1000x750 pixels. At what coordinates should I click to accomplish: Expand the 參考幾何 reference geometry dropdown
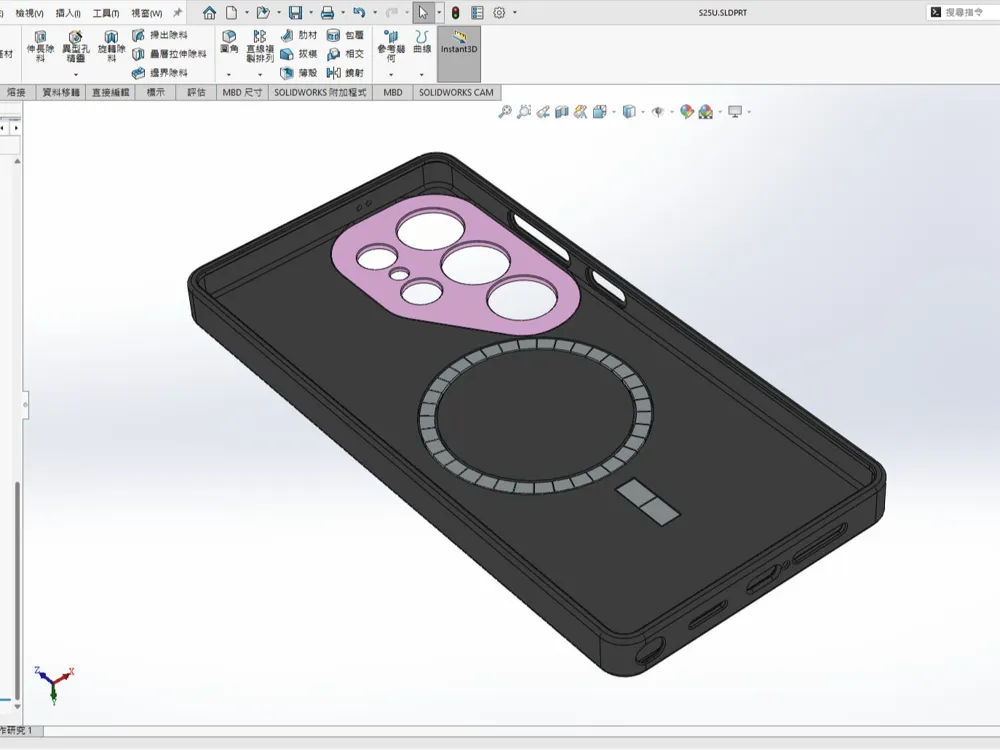391,75
